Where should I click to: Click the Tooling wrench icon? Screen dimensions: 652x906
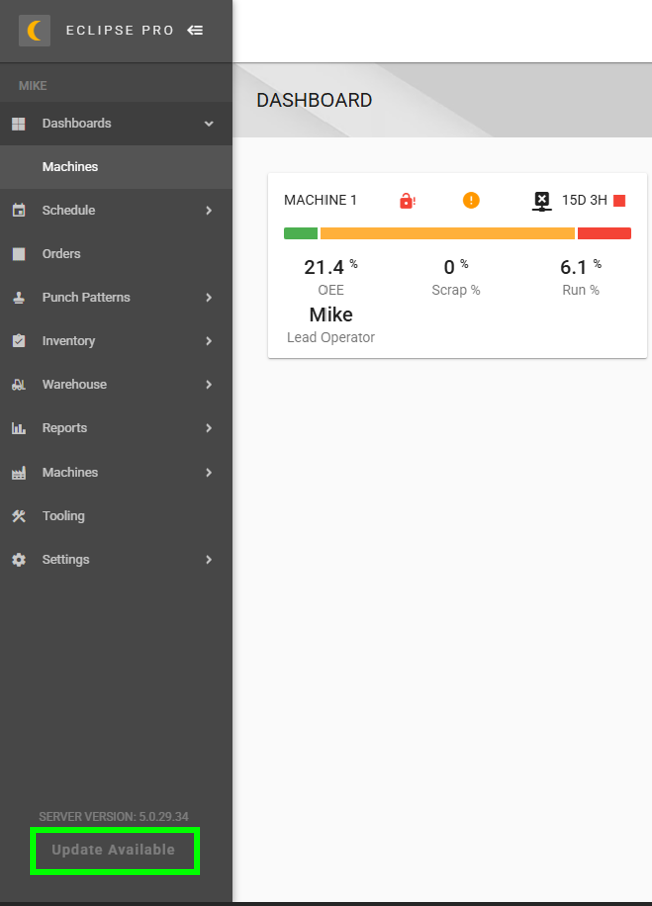coord(19,516)
